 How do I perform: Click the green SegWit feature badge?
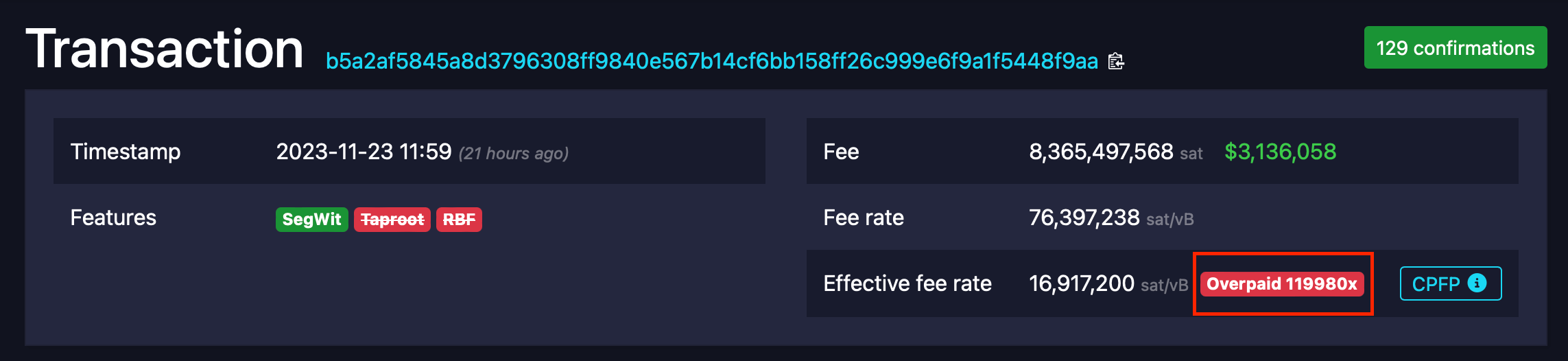(x=311, y=220)
